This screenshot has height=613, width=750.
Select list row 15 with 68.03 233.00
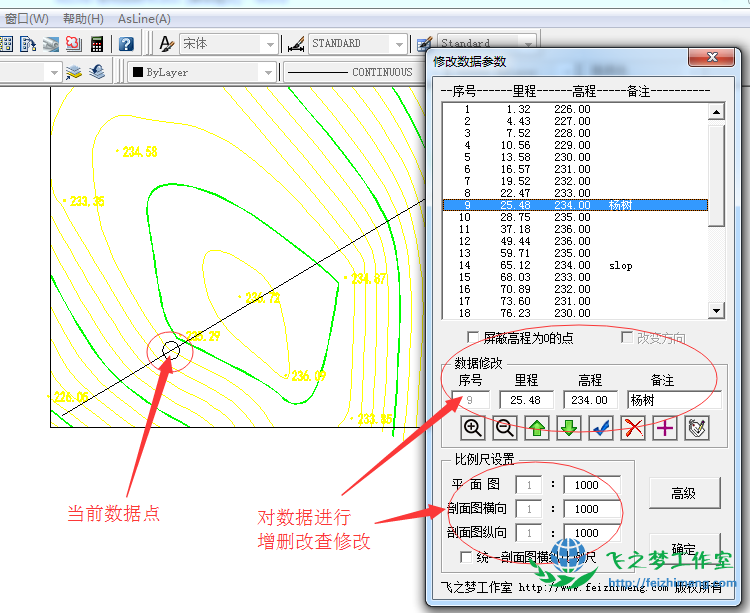pos(575,277)
